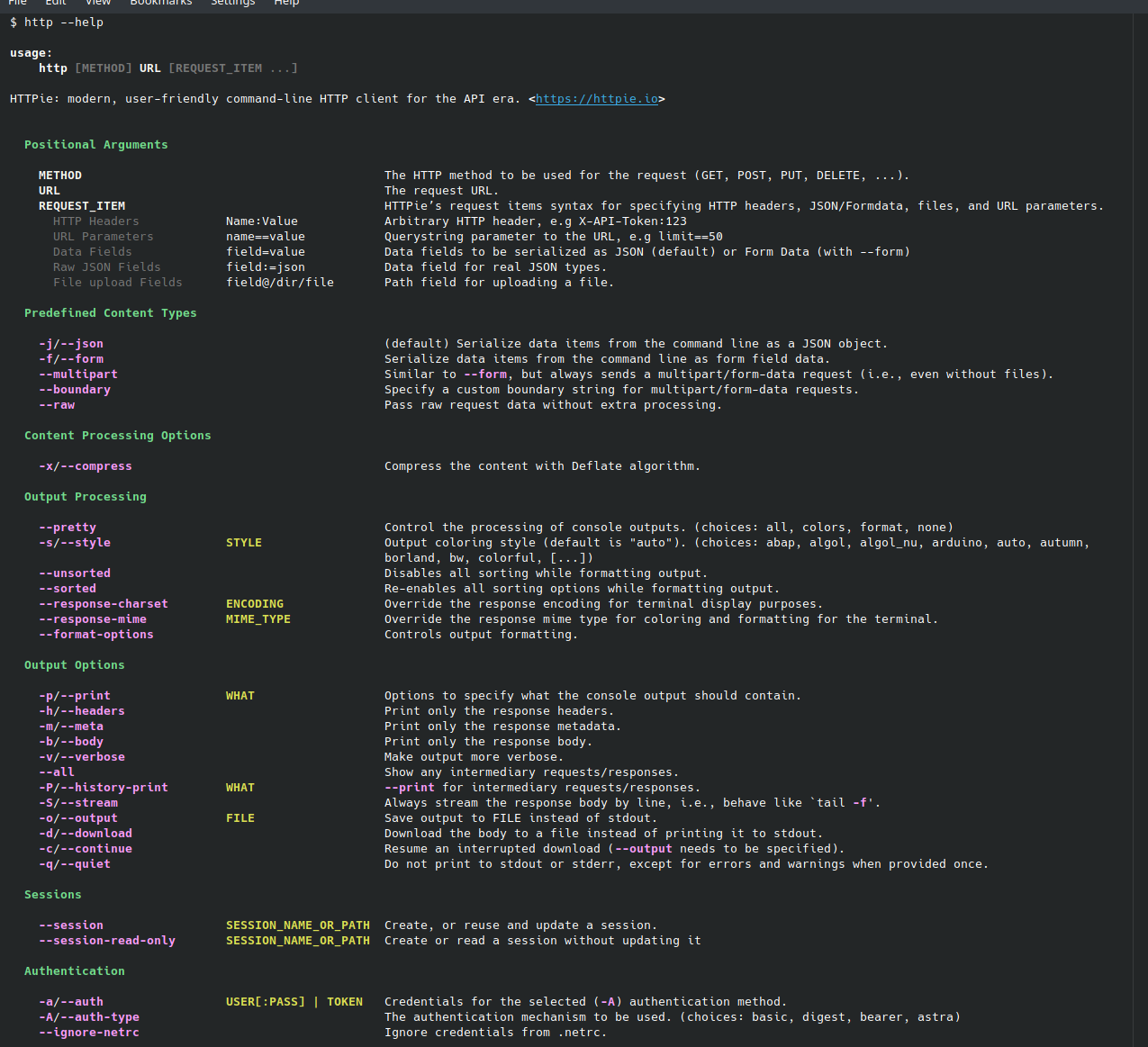Screen dimensions: 1148x1047
Task: Click the 'METHOD' argument under Positional Arguments
Action: click(x=60, y=176)
